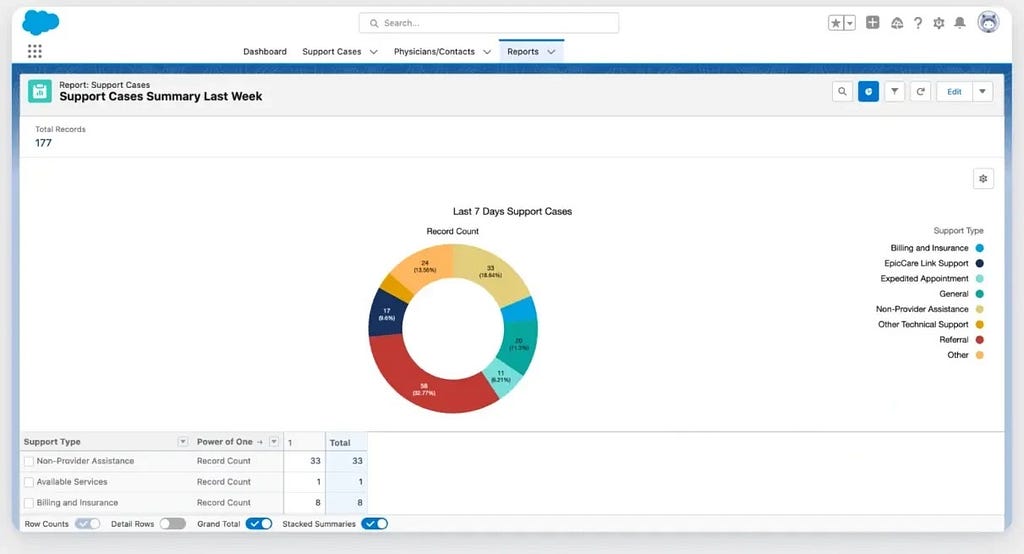Screen dimensions: 1024x554
Task: Click the Referral legend color dot
Action: point(979,340)
